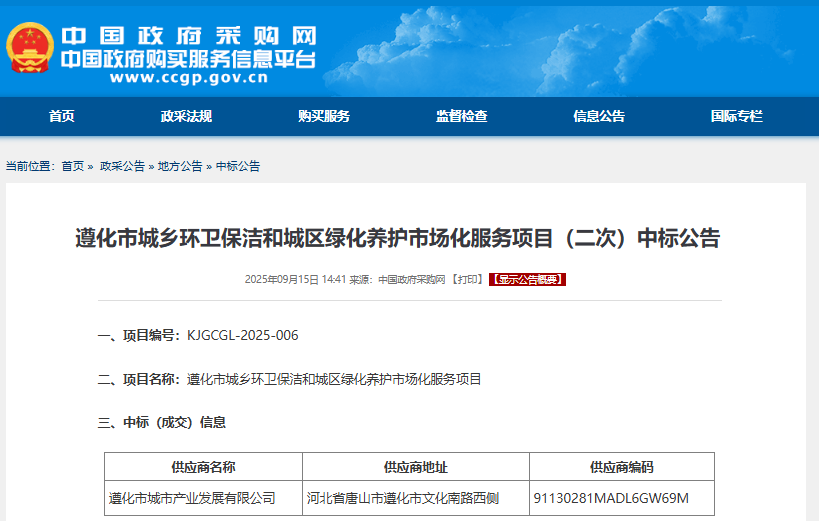Click the www.ccgp.gov.cn address text
This screenshot has width=819, height=521.
tap(188, 77)
